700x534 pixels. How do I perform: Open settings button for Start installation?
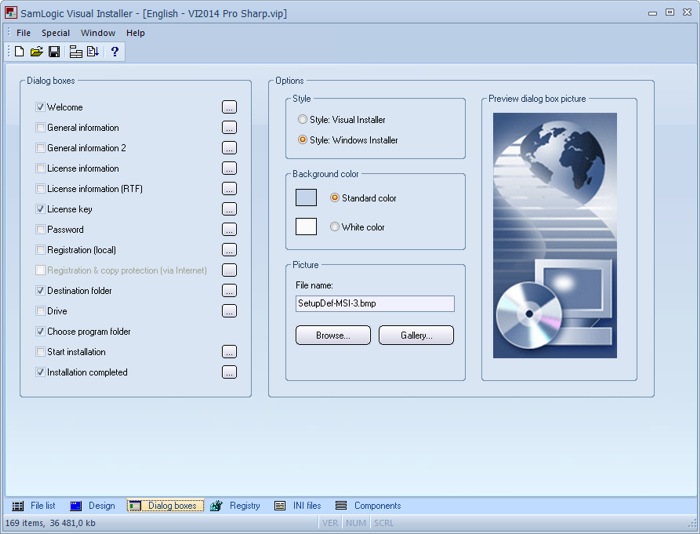[229, 352]
